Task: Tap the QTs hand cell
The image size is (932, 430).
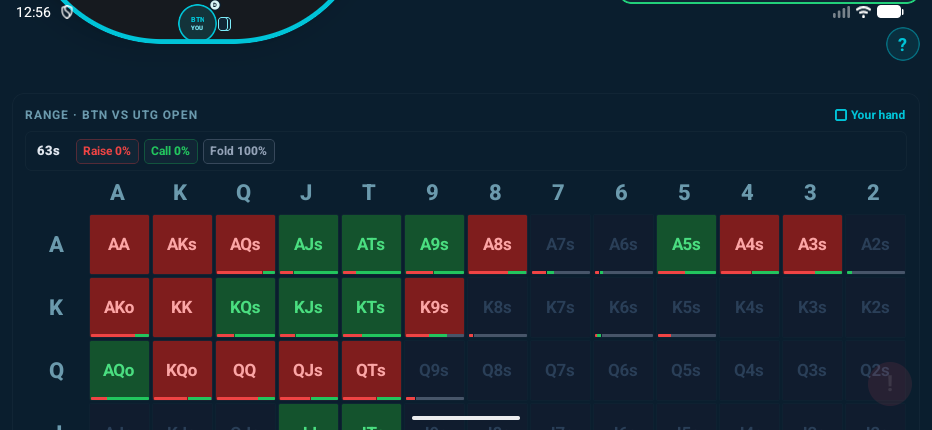Action: coord(371,370)
